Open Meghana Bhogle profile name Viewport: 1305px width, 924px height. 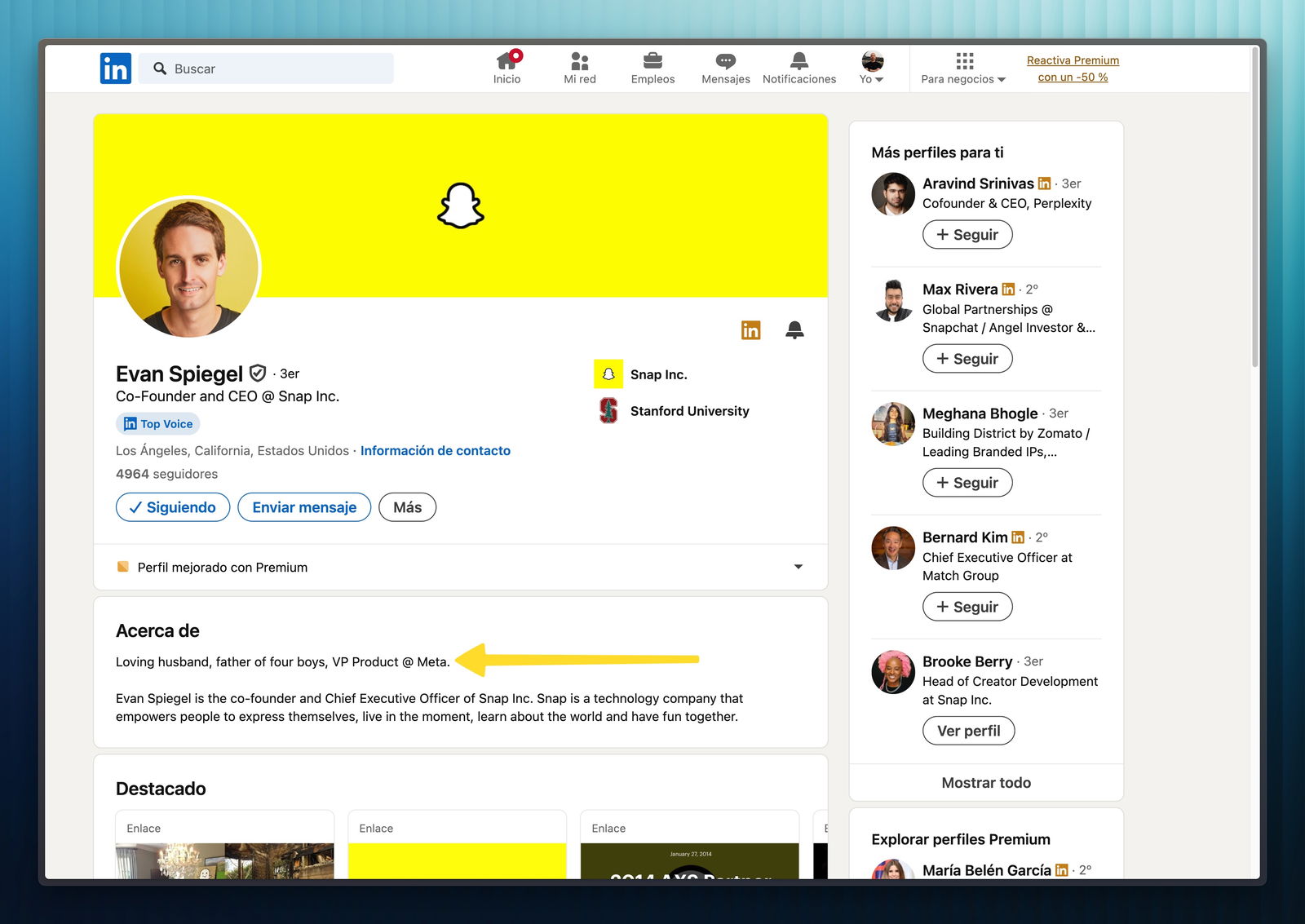pos(980,413)
